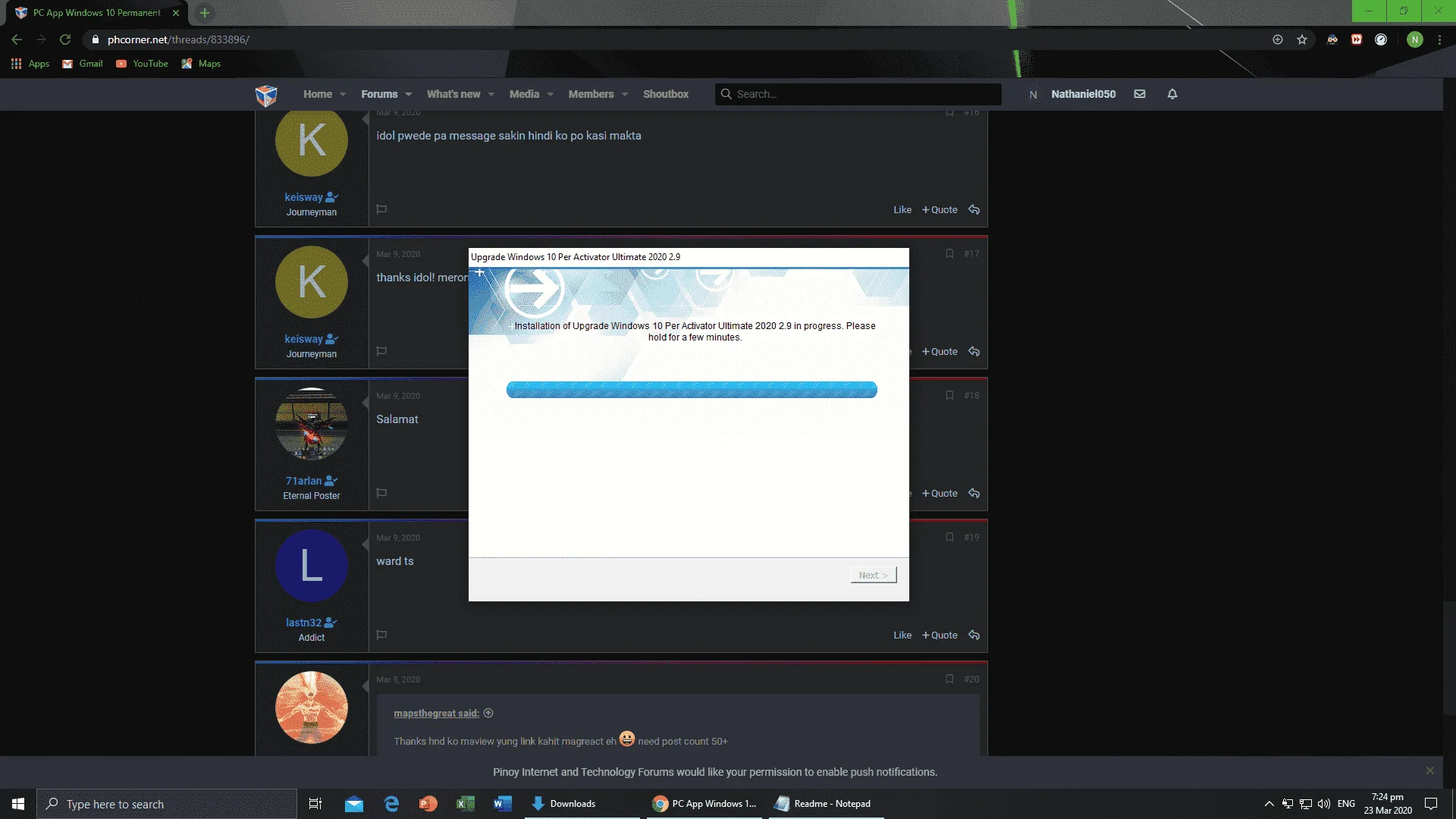1456x819 pixels.
Task: Click Chrome profile avatar N
Action: coord(1415,39)
